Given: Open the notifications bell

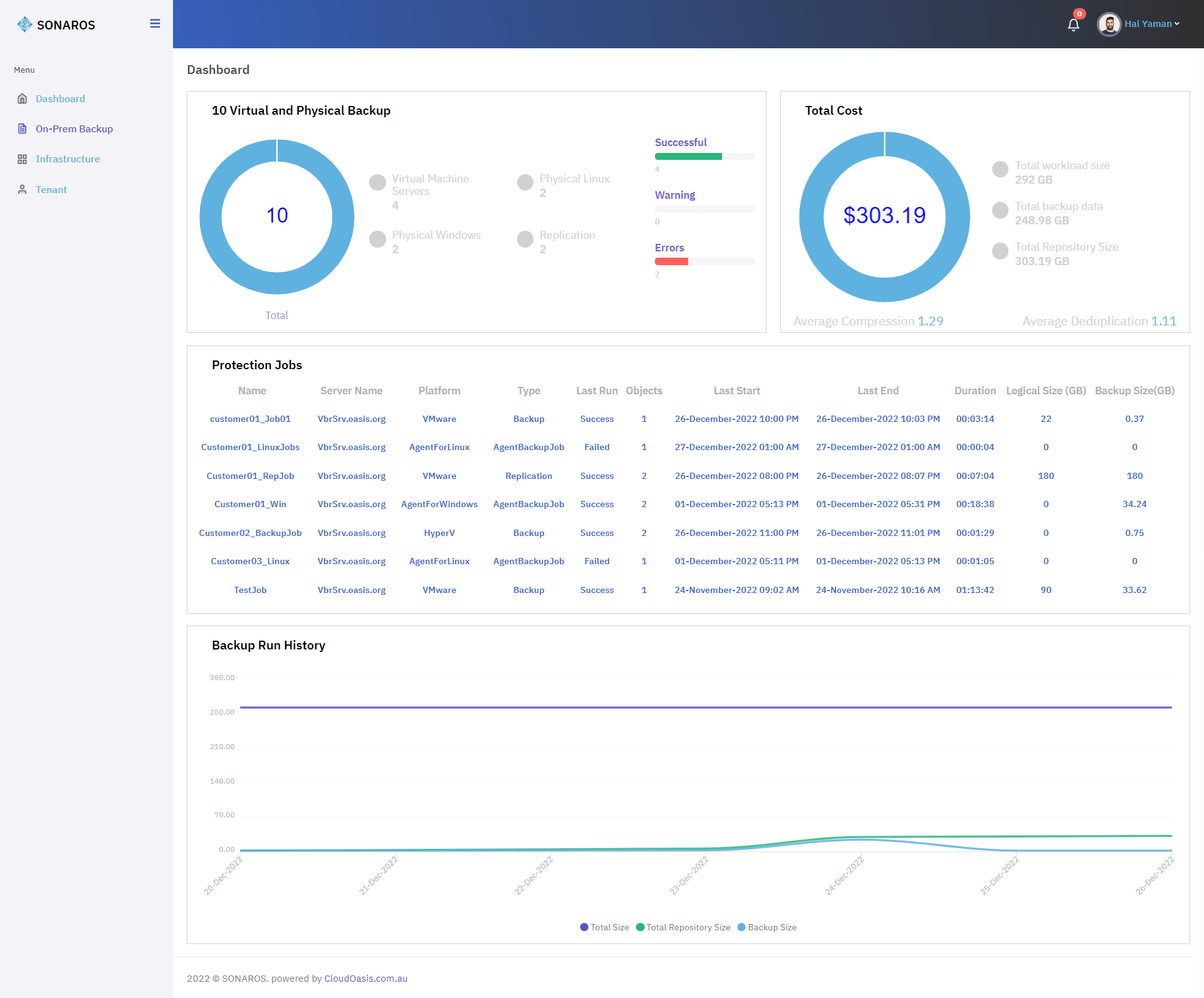Looking at the screenshot, I should click(1073, 24).
